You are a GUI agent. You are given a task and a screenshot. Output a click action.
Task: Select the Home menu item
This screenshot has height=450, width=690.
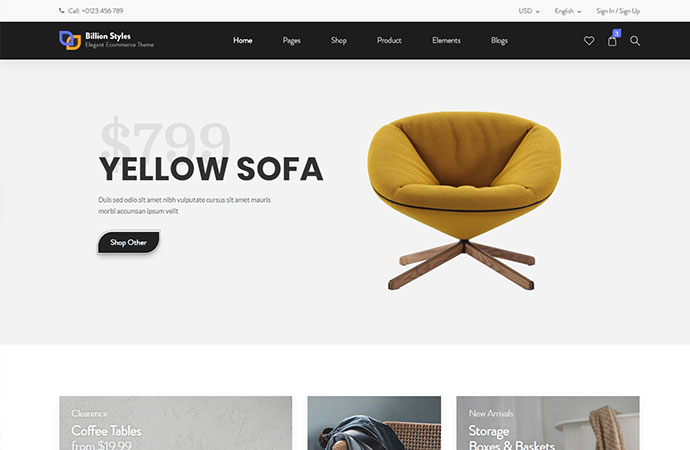(242, 40)
